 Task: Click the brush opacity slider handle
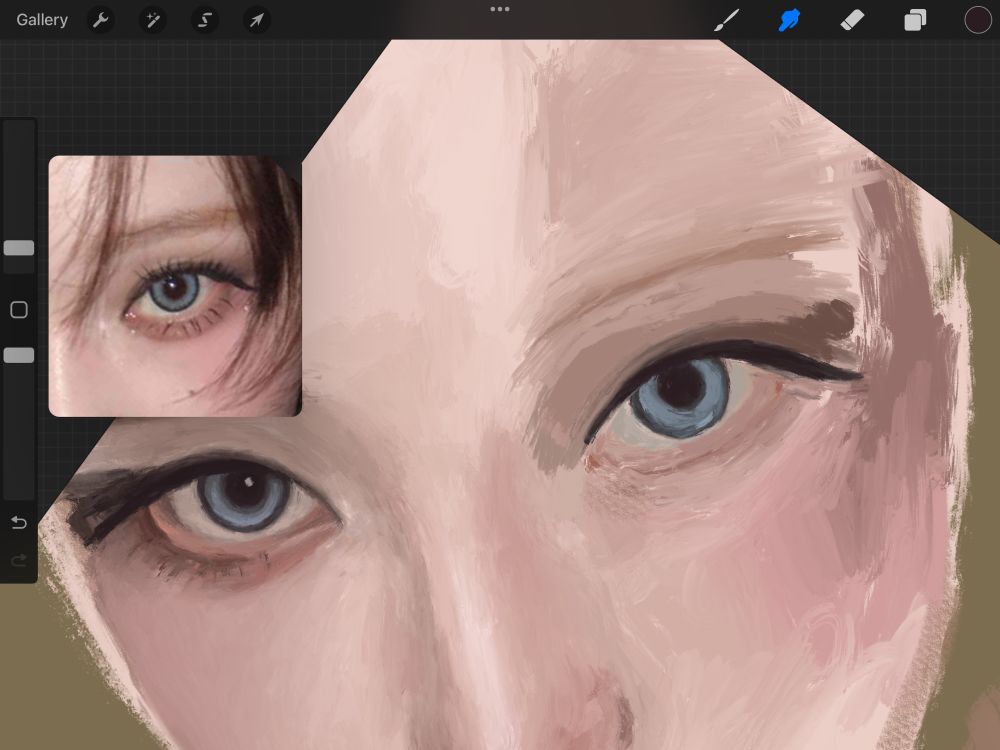coord(19,355)
